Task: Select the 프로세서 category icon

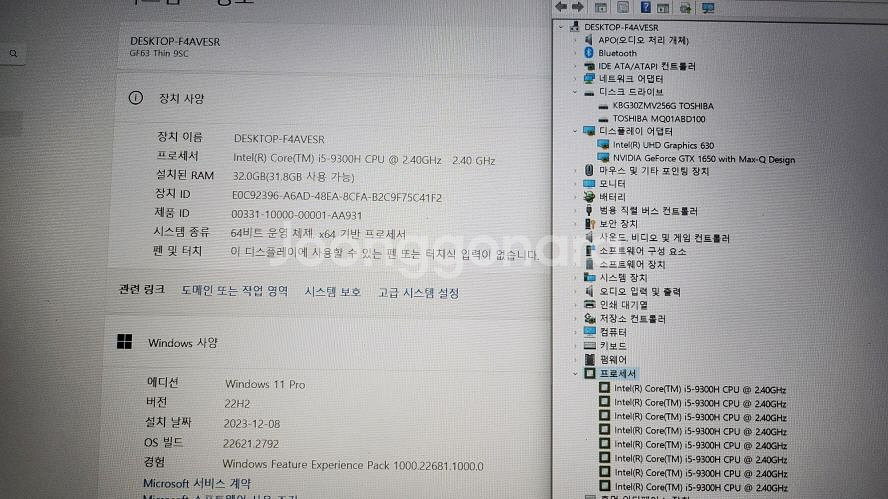Action: click(x=590, y=373)
